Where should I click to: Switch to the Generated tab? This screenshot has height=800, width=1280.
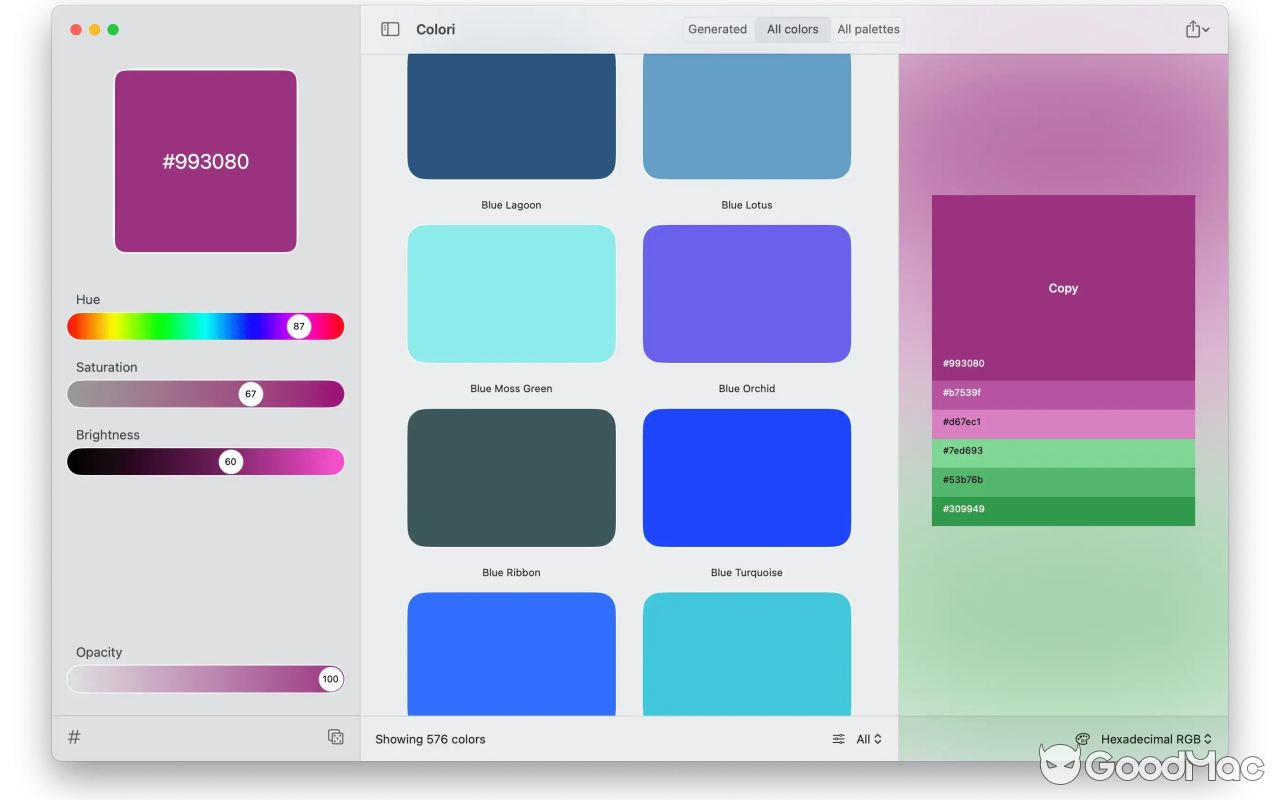point(717,29)
